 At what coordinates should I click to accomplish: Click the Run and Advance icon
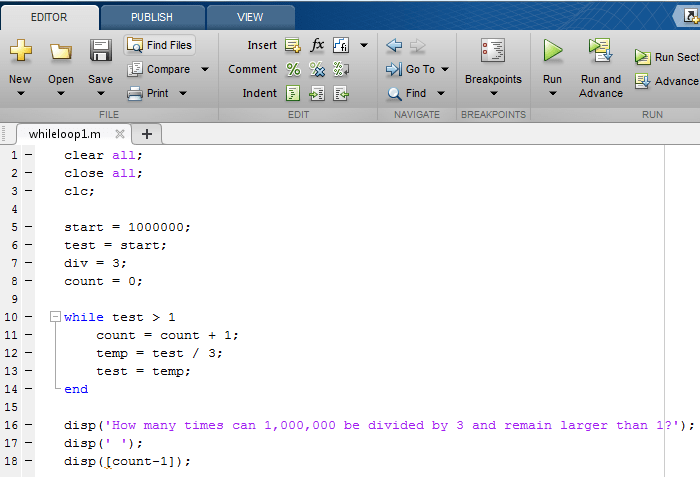[x=600, y=50]
